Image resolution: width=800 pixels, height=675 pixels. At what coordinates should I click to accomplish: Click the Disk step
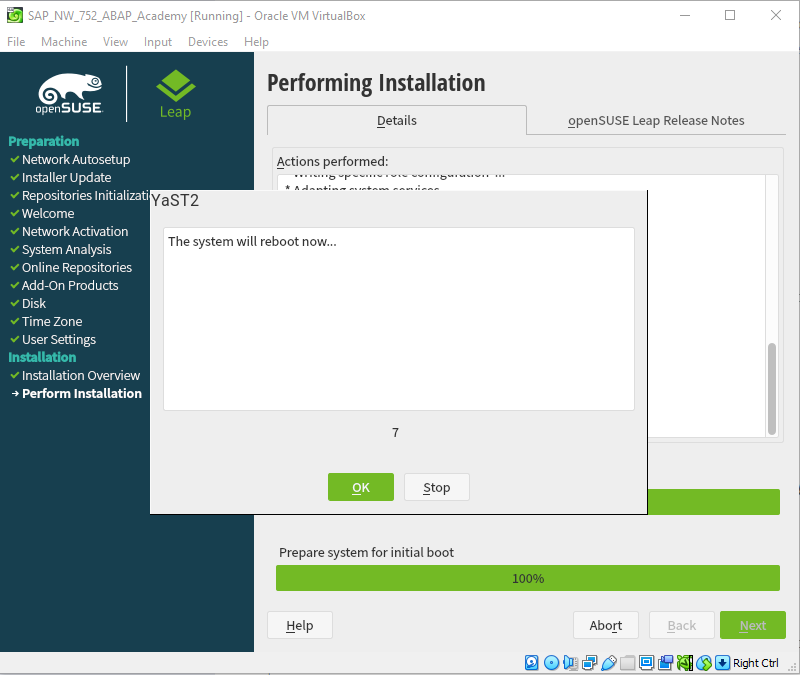point(34,304)
